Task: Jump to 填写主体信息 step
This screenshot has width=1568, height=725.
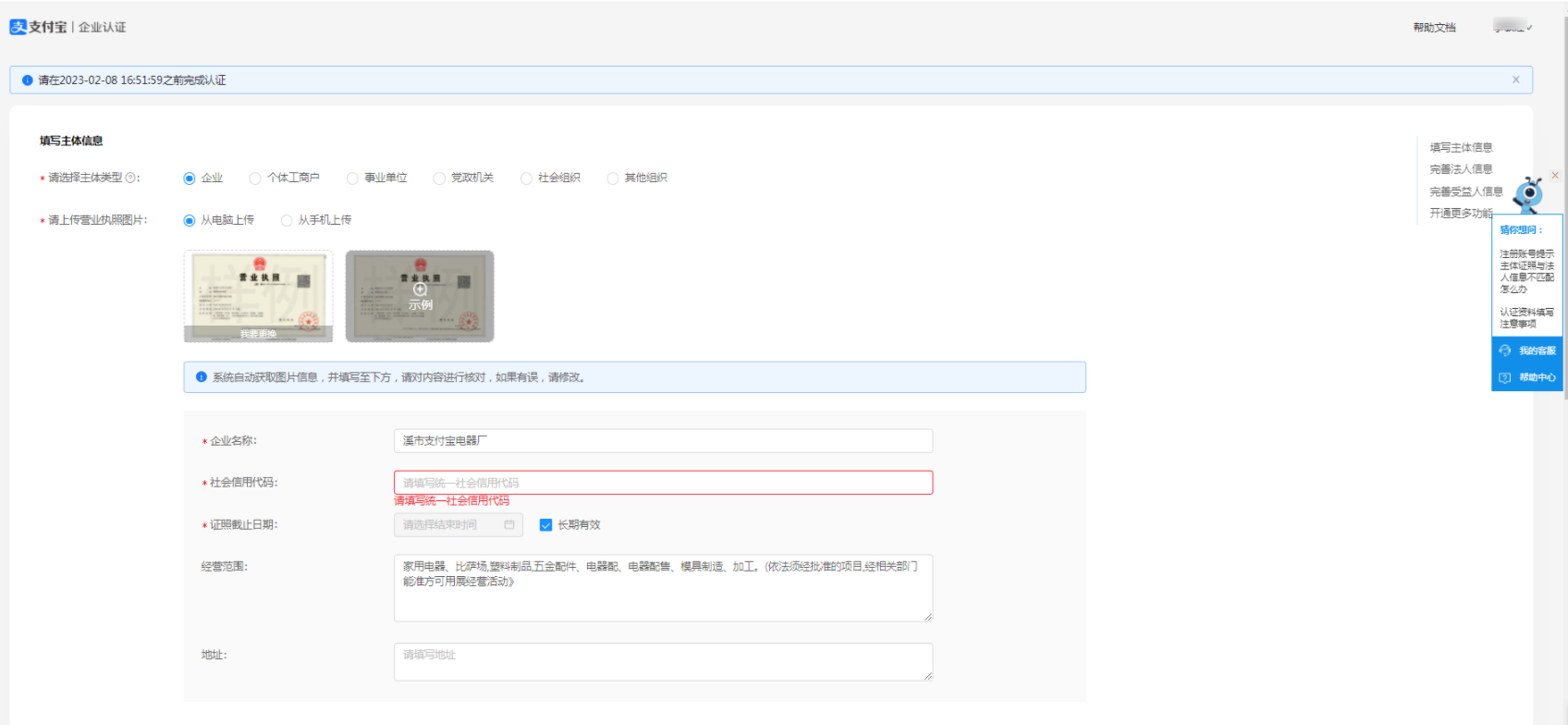Action: [1461, 147]
